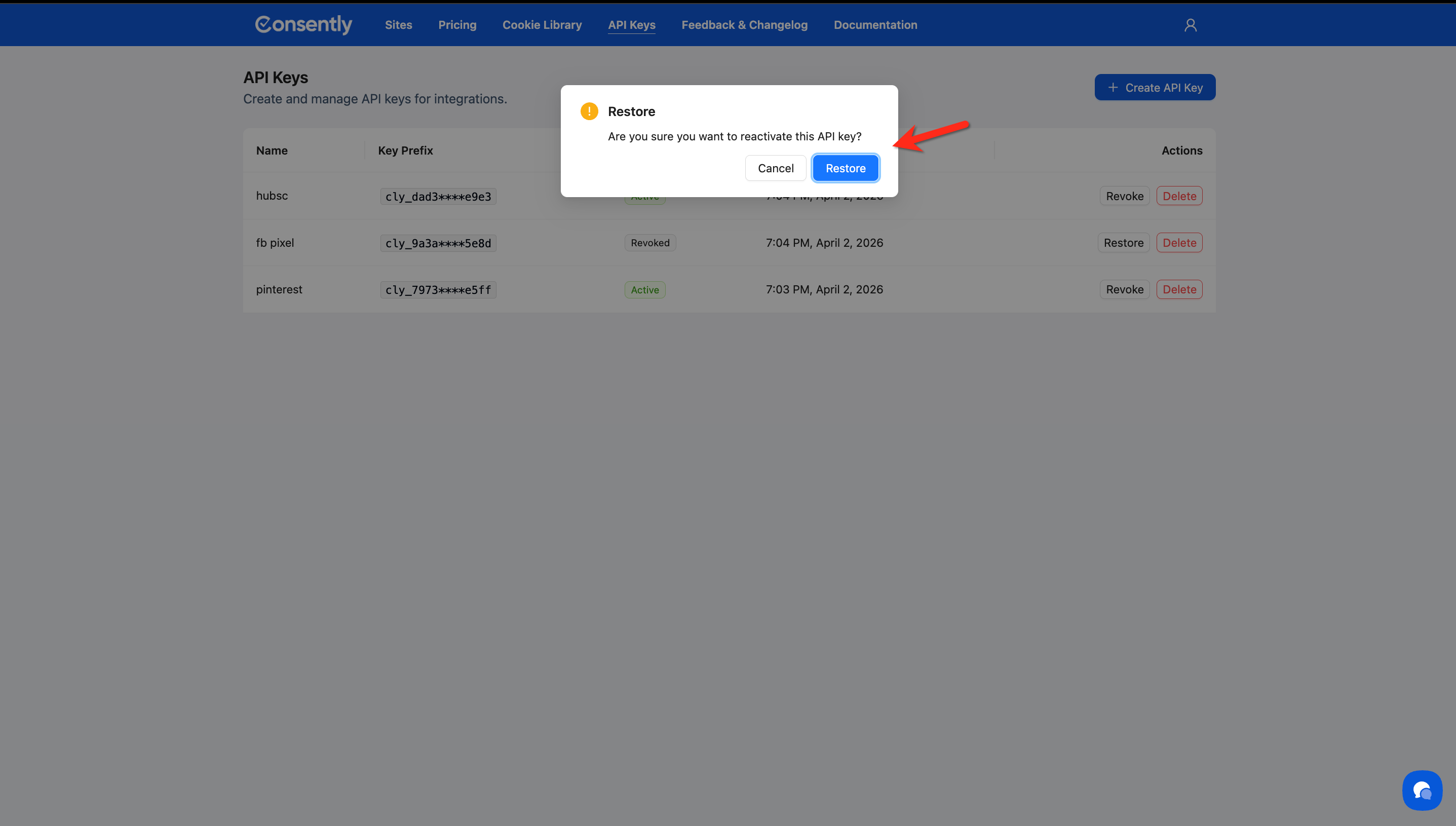Open the Documentation link

[875, 25]
